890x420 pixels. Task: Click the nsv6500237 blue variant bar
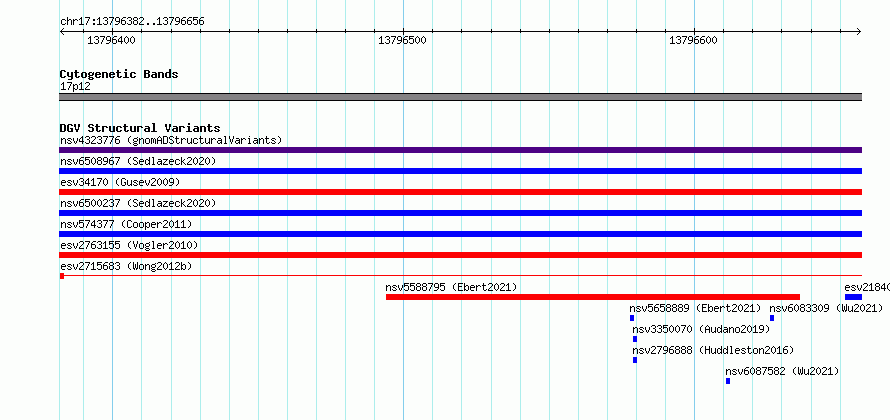tap(460, 213)
